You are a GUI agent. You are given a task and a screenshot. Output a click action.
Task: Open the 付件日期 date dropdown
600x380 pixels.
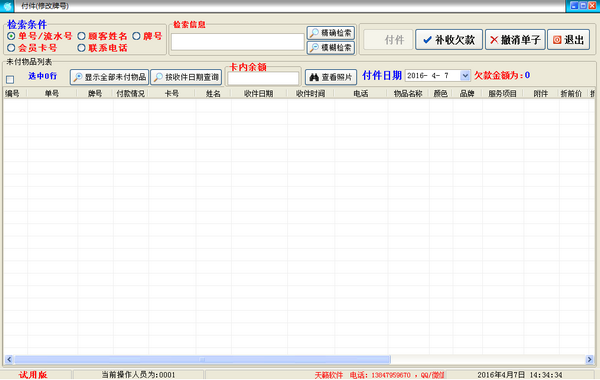pyautogui.click(x=465, y=75)
